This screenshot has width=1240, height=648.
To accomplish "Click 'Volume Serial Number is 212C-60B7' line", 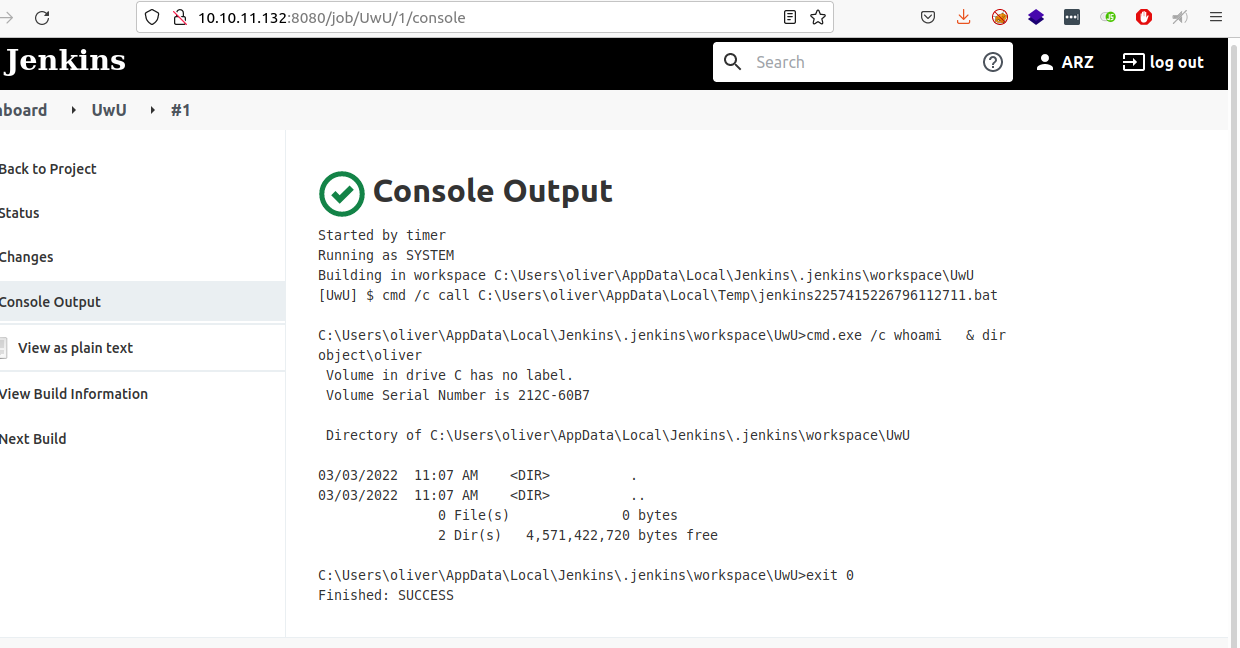I will [458, 395].
